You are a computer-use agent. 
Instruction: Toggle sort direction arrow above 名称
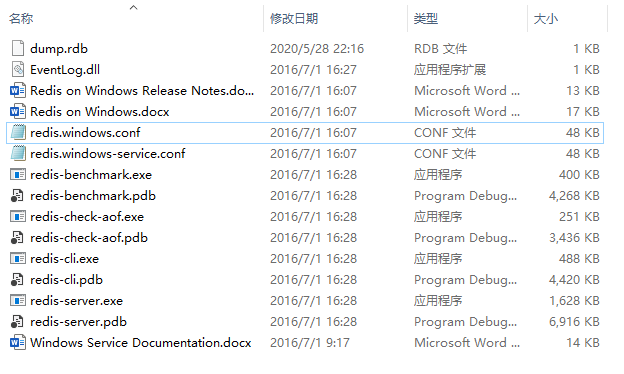(134, 7)
